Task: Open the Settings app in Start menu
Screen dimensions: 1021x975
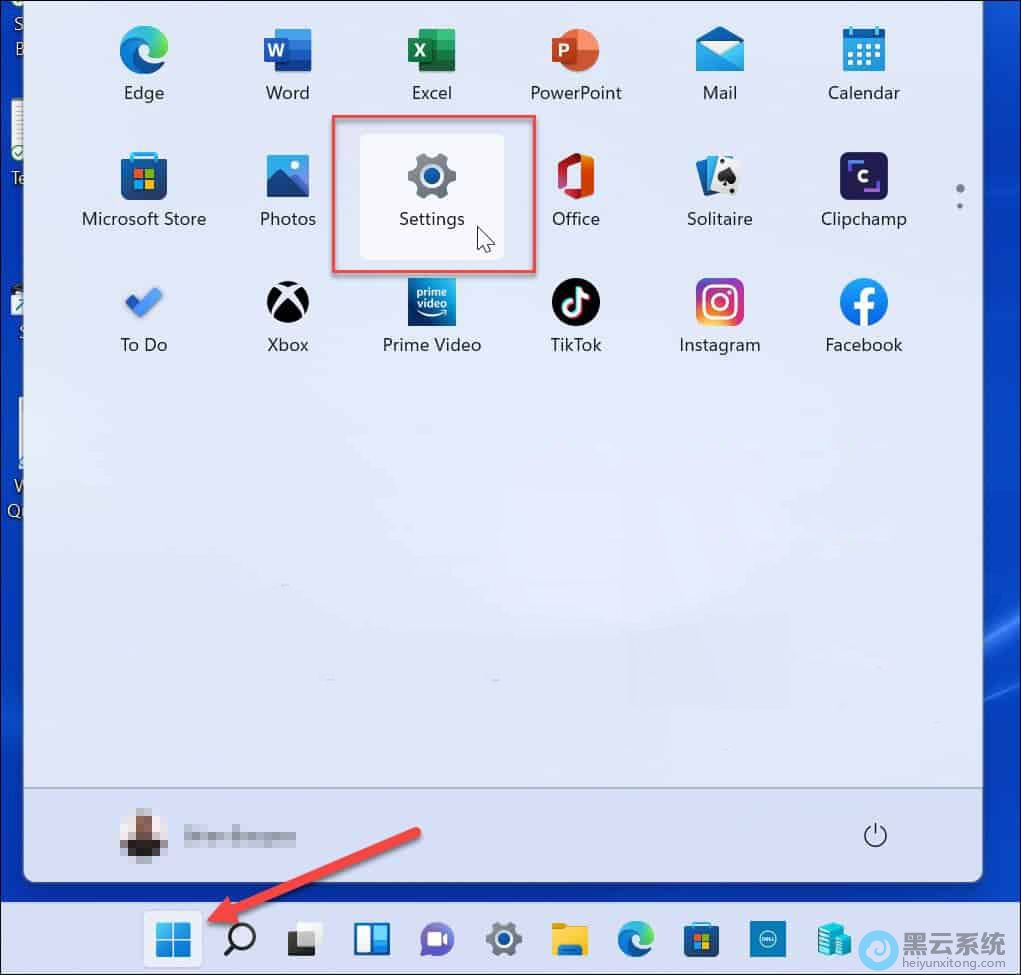Action: click(x=431, y=196)
